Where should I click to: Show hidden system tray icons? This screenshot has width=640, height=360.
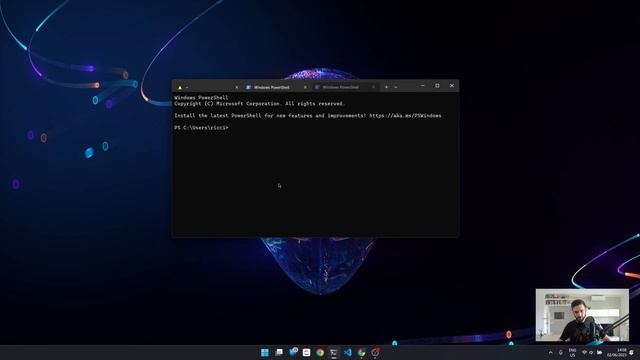pyautogui.click(x=551, y=353)
